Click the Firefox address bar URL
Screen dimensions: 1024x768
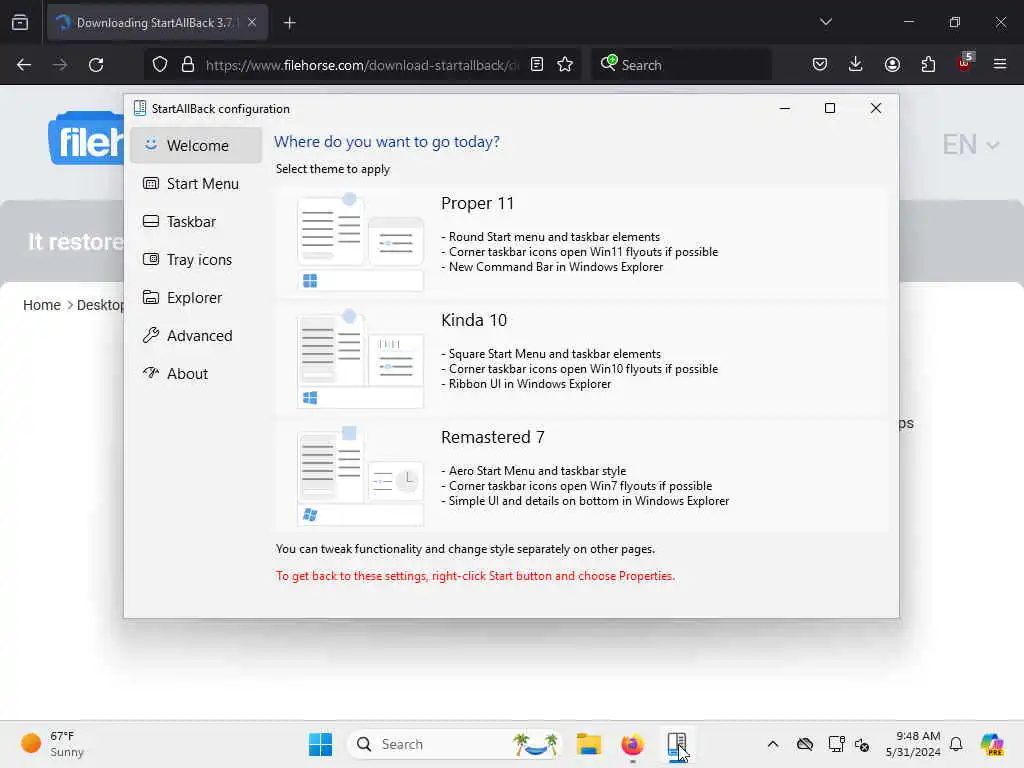coord(362,65)
